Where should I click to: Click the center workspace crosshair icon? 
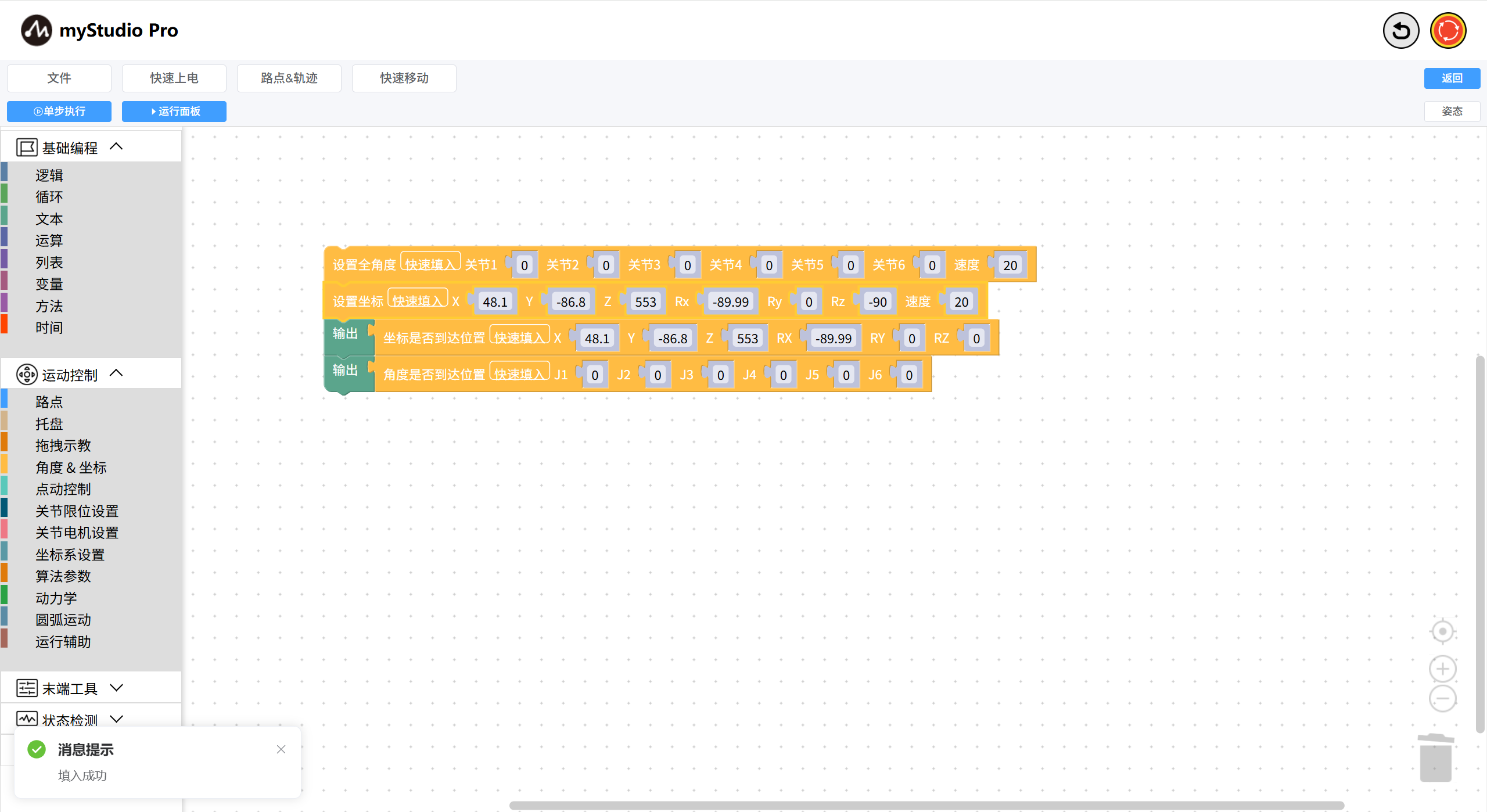[x=1442, y=631]
